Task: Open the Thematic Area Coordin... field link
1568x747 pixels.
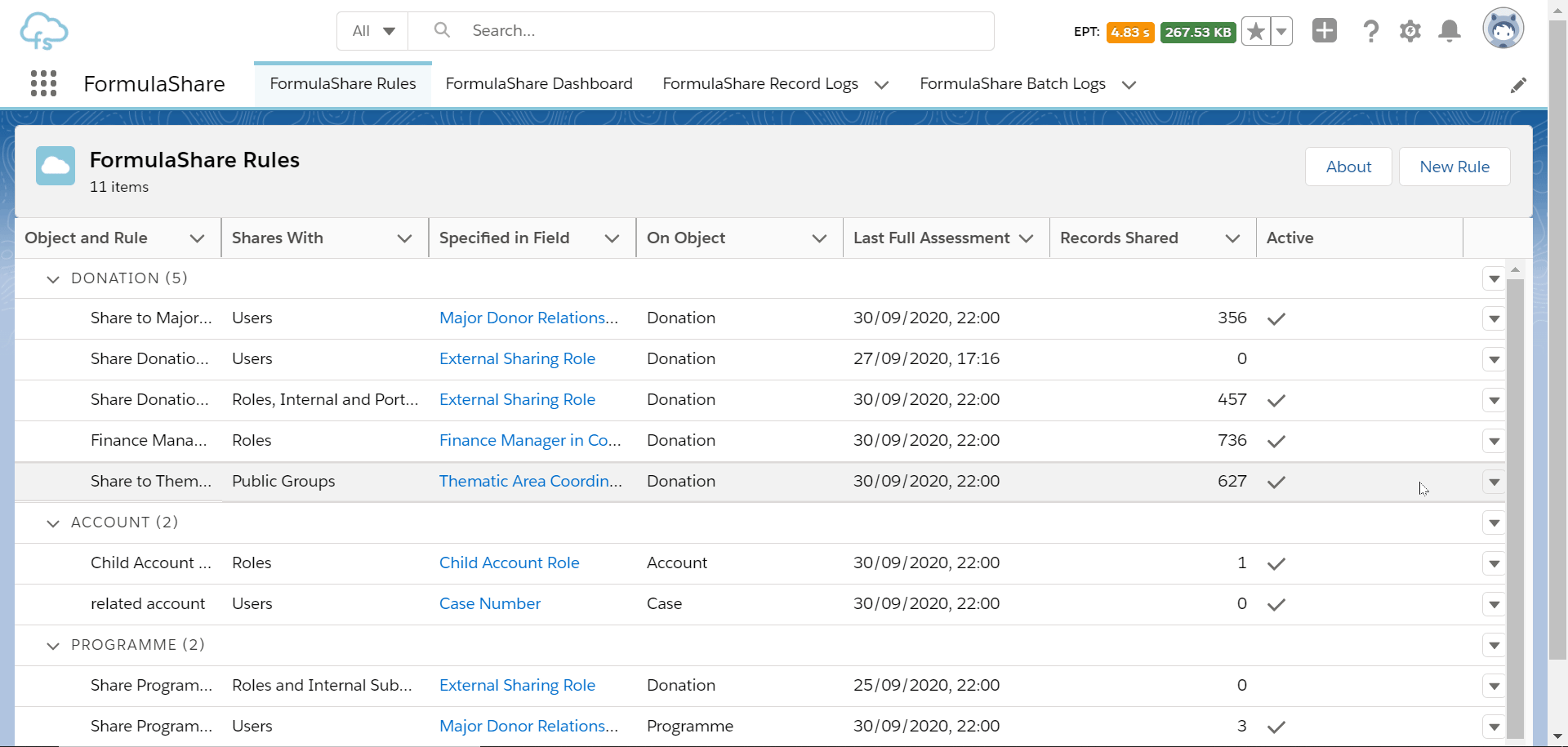Action: [x=530, y=481]
